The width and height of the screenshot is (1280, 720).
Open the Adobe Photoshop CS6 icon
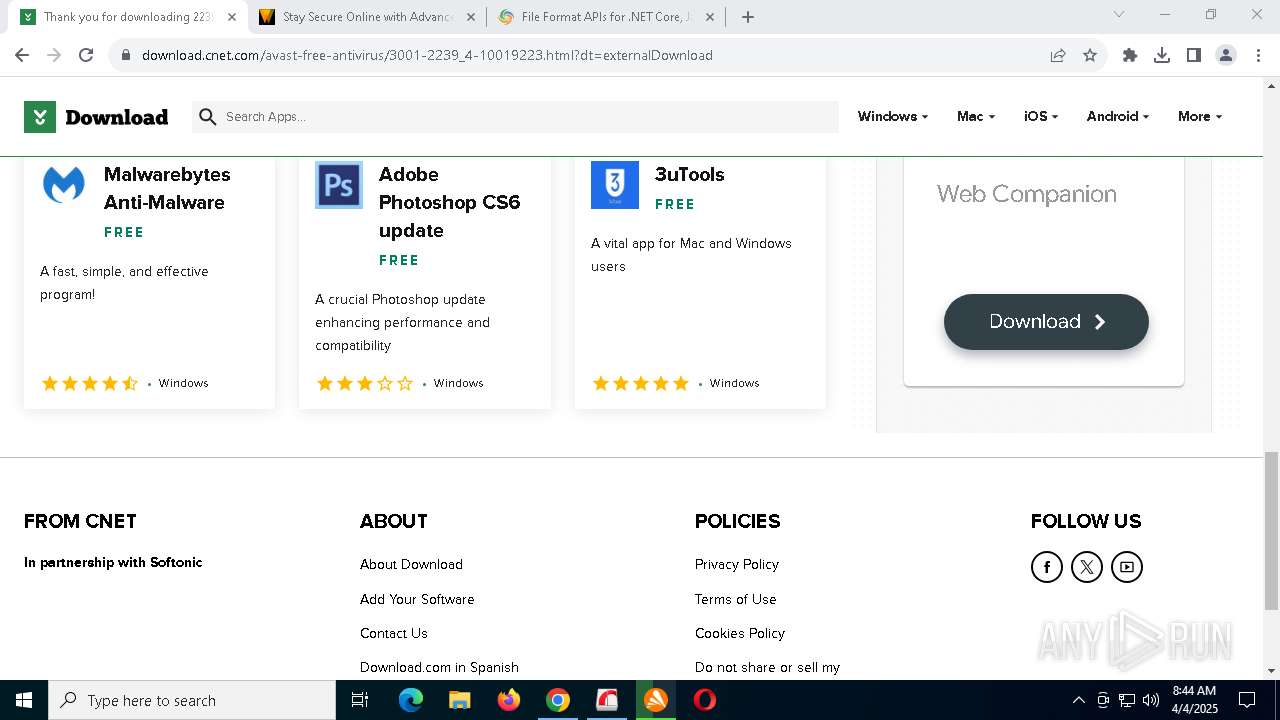click(339, 185)
